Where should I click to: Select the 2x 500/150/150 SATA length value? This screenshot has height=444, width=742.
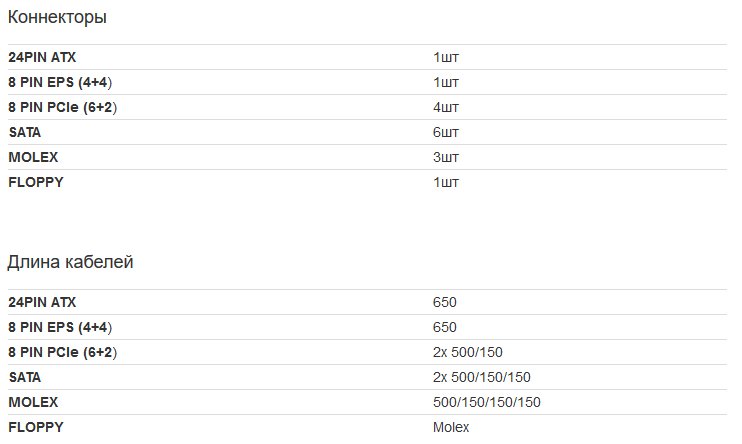(x=481, y=377)
